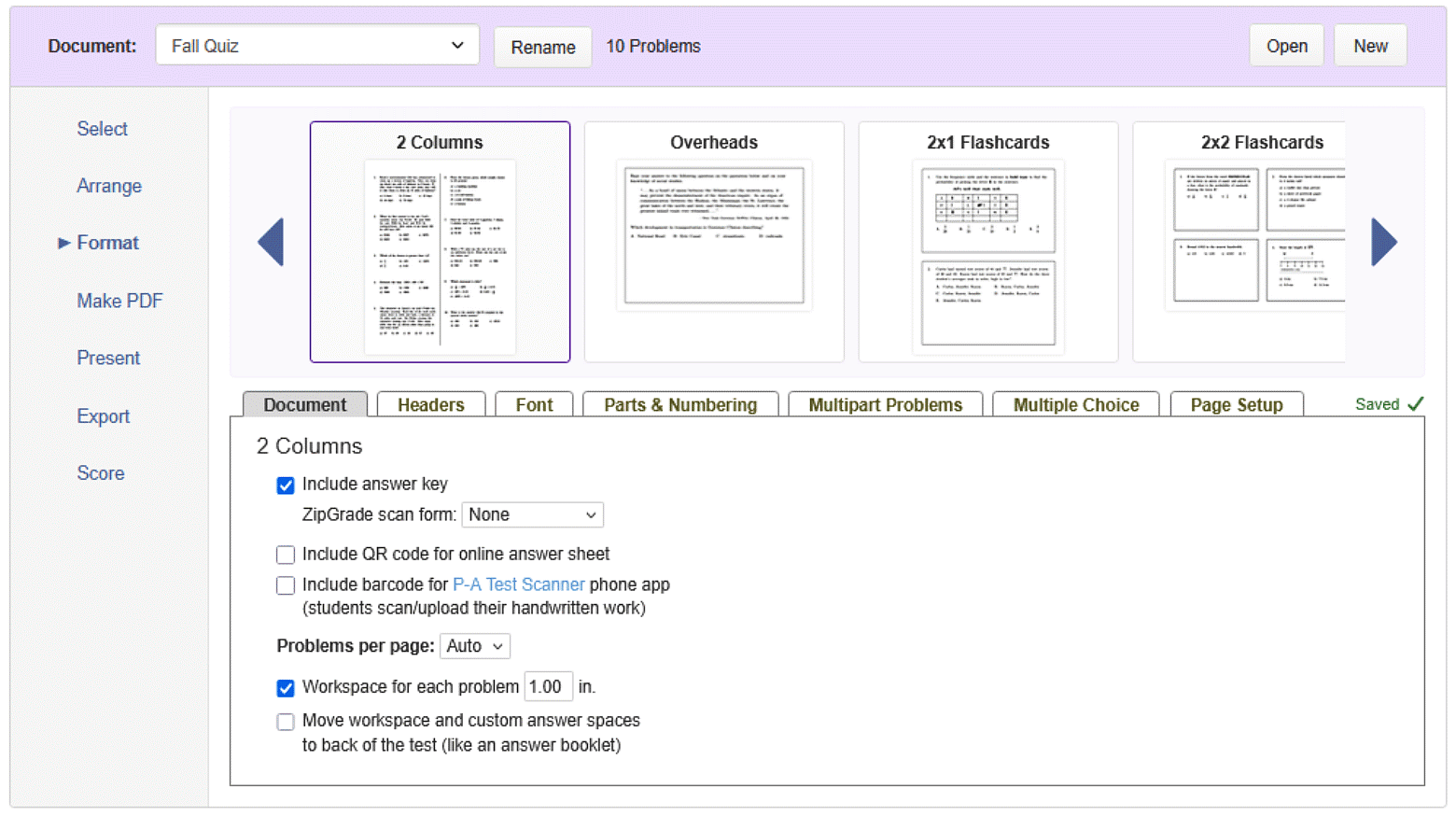Go to Make PDF in sidebar

click(x=119, y=301)
